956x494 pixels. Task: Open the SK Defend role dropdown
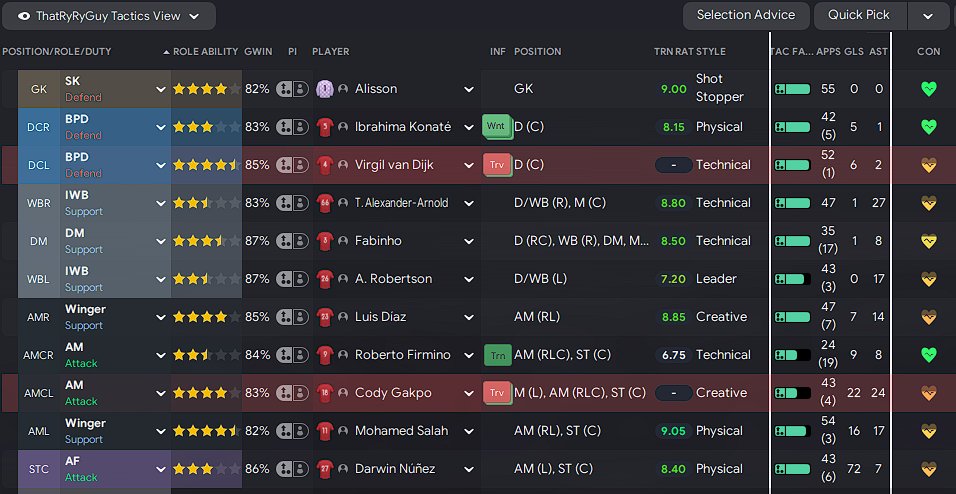[160, 89]
